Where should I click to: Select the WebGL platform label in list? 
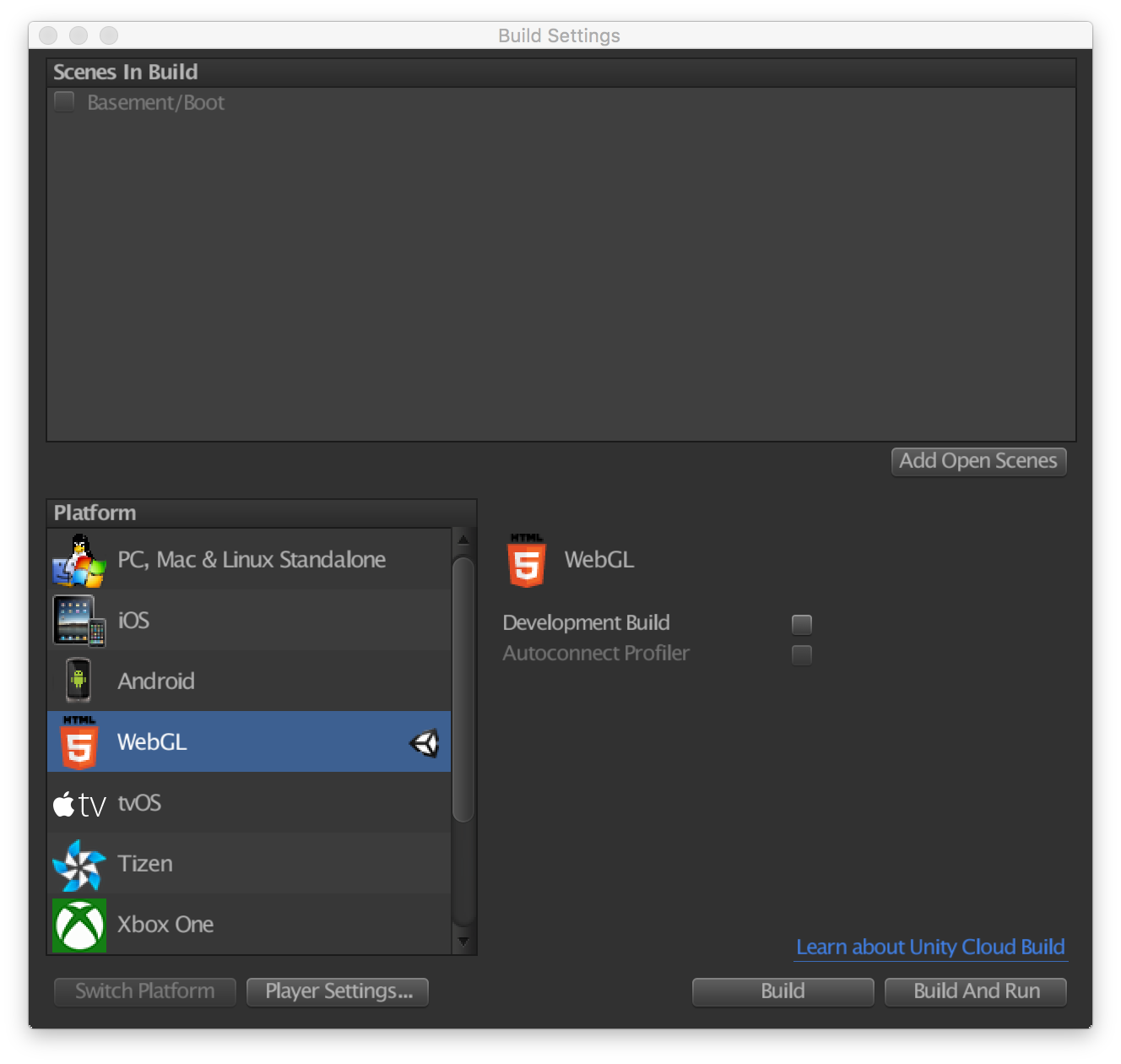click(x=152, y=742)
